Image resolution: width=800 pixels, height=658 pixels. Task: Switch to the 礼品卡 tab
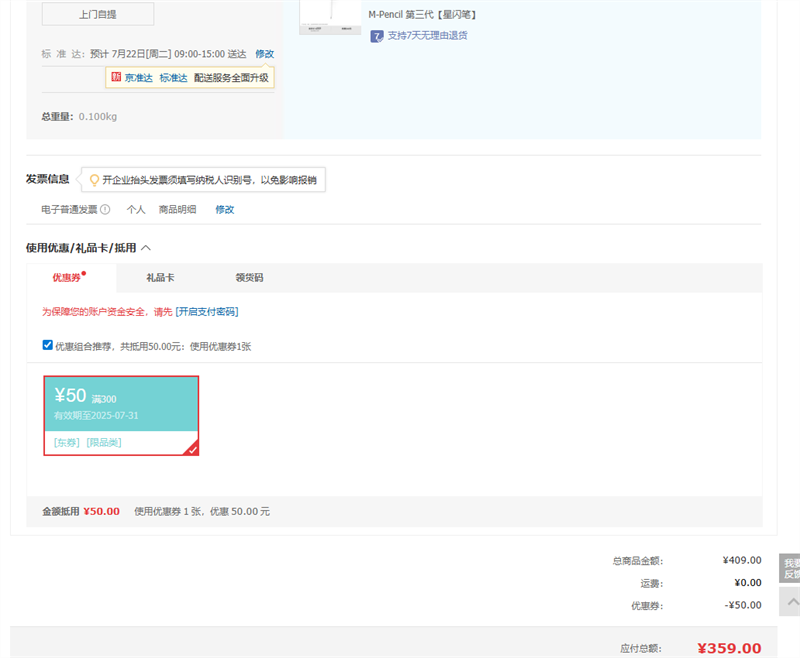pos(160,278)
